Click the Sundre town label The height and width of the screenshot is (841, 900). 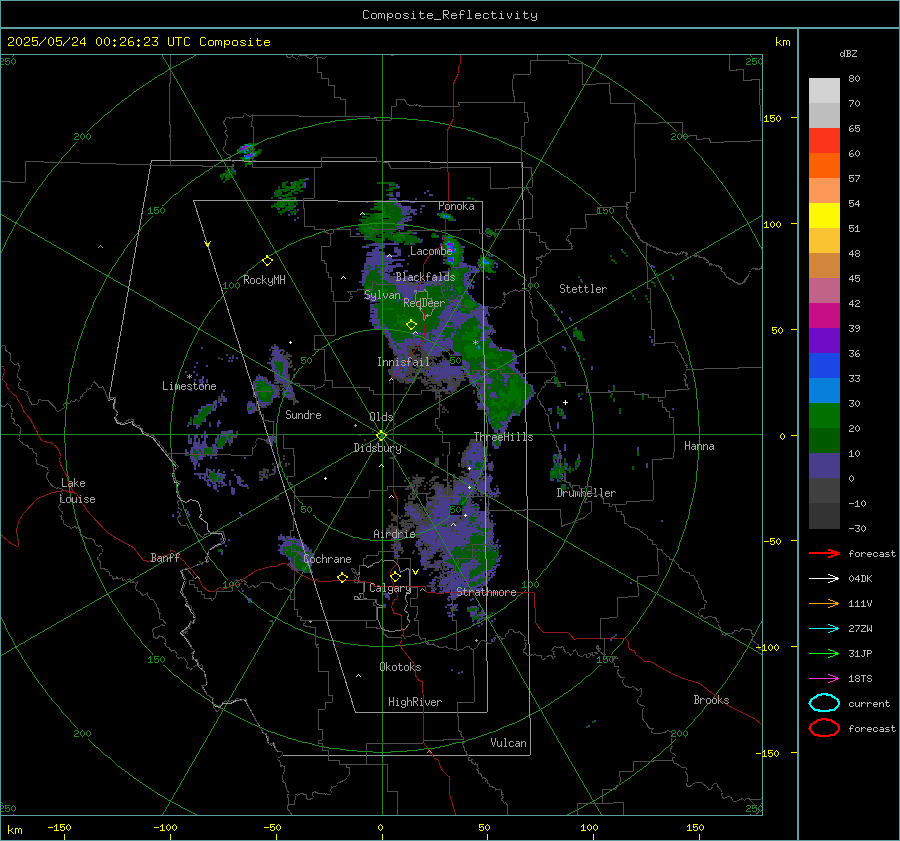point(303,414)
